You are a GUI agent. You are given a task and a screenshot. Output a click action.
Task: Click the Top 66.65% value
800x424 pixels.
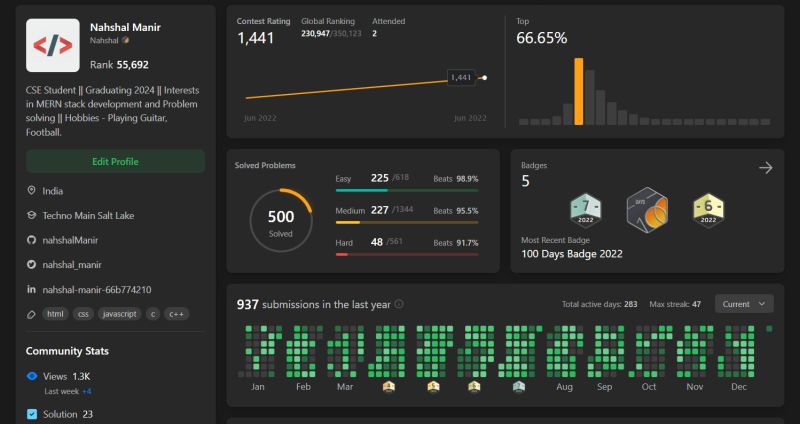[541, 38]
